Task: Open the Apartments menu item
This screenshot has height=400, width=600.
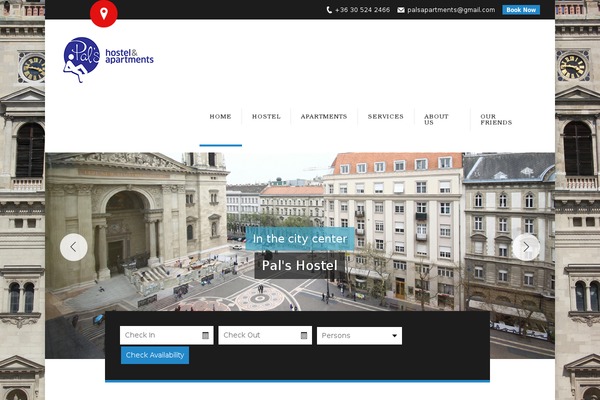Action: pyautogui.click(x=324, y=116)
